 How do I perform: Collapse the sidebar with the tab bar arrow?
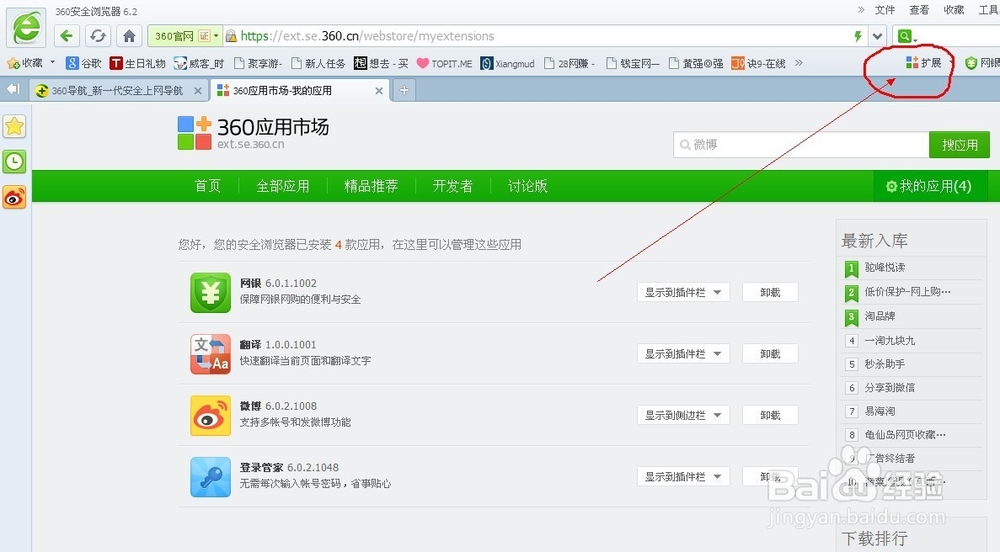click(13, 89)
